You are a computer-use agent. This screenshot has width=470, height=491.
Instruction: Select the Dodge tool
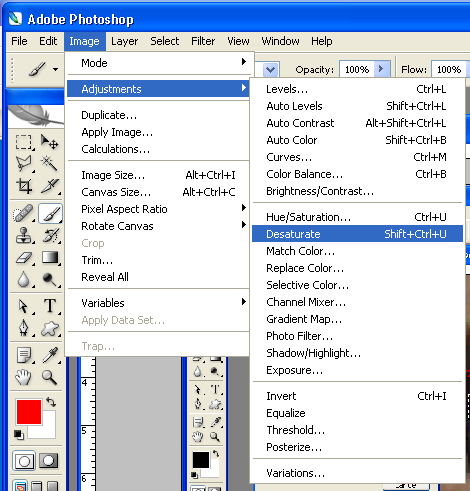[x=50, y=279]
